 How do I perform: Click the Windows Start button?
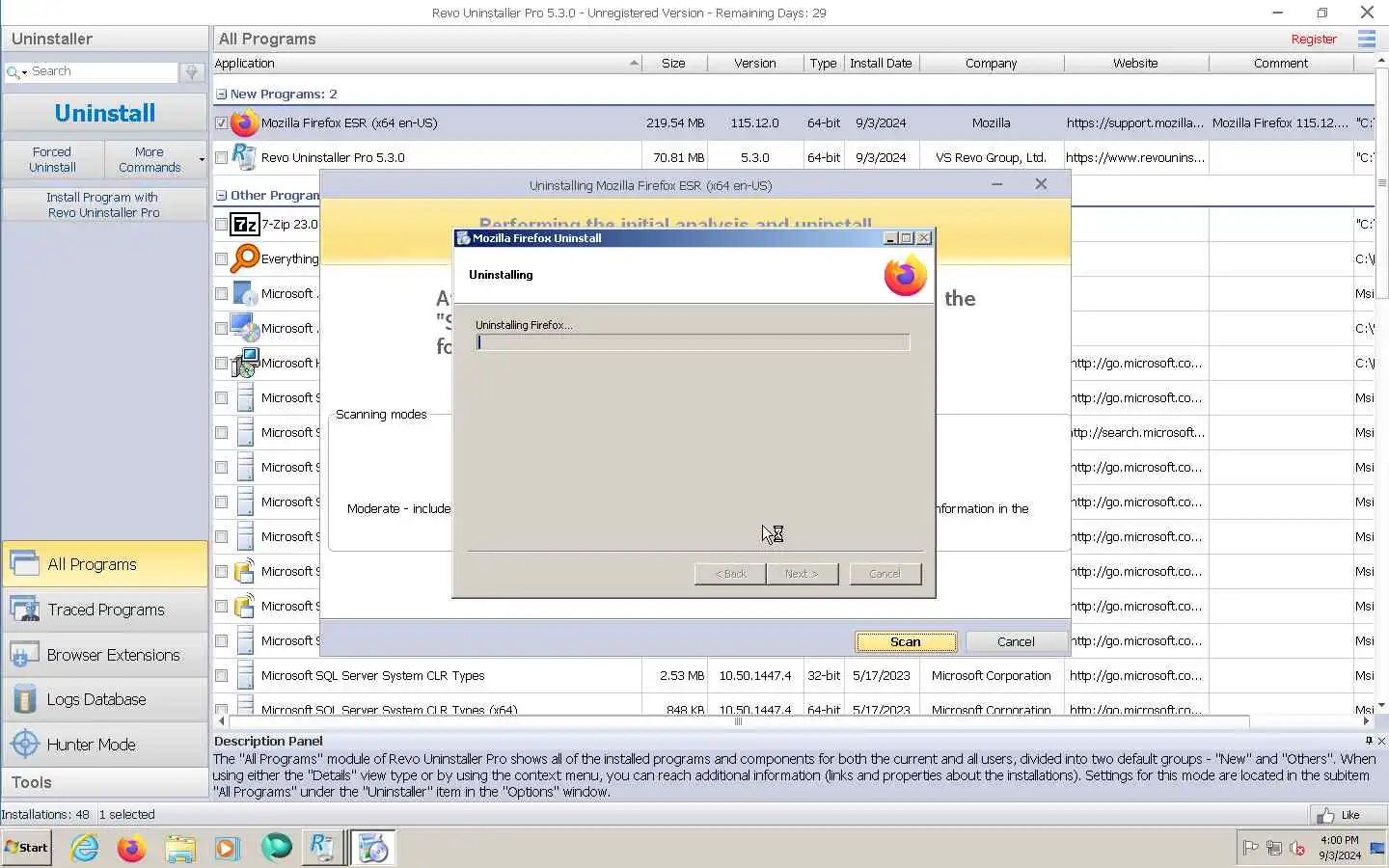[x=26, y=848]
